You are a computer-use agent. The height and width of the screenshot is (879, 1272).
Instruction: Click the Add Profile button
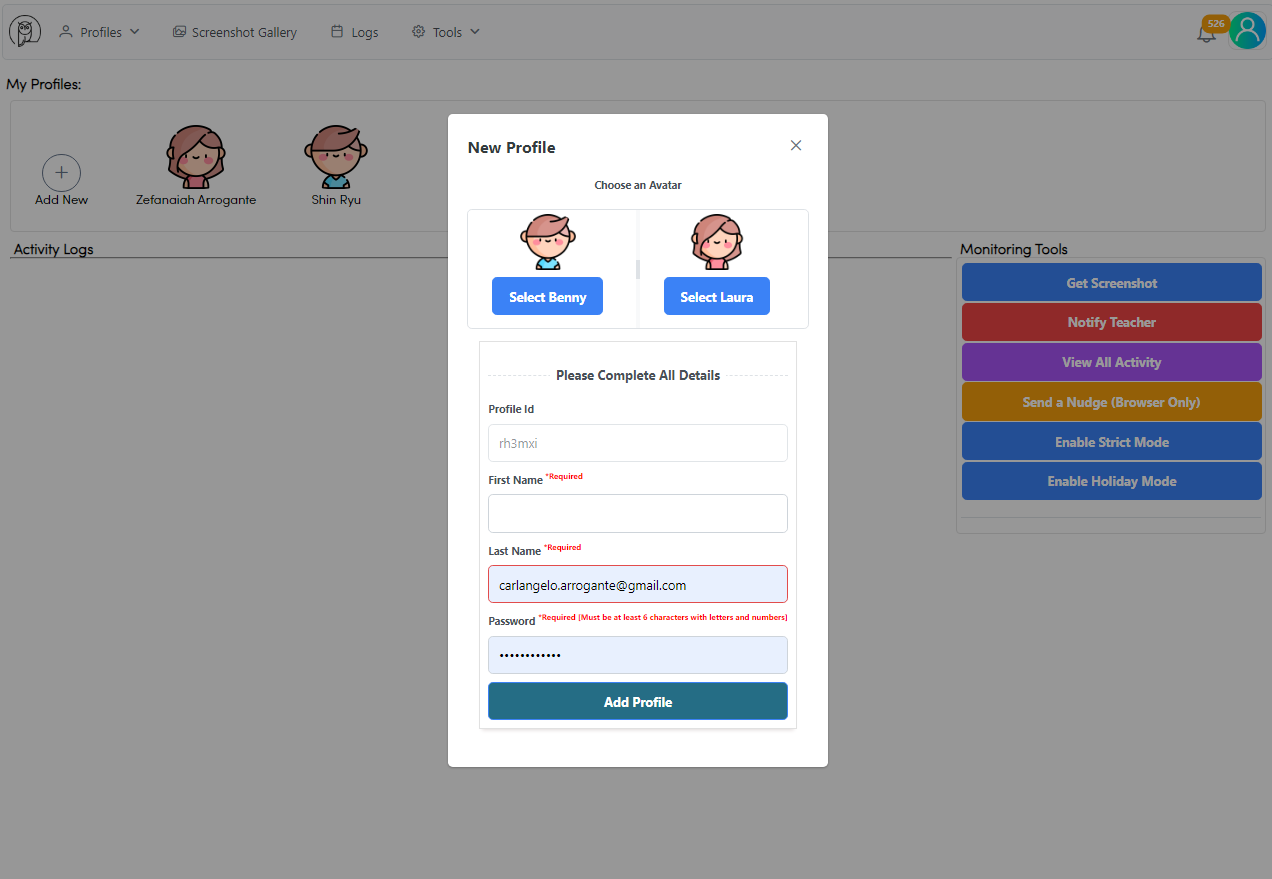(x=637, y=702)
